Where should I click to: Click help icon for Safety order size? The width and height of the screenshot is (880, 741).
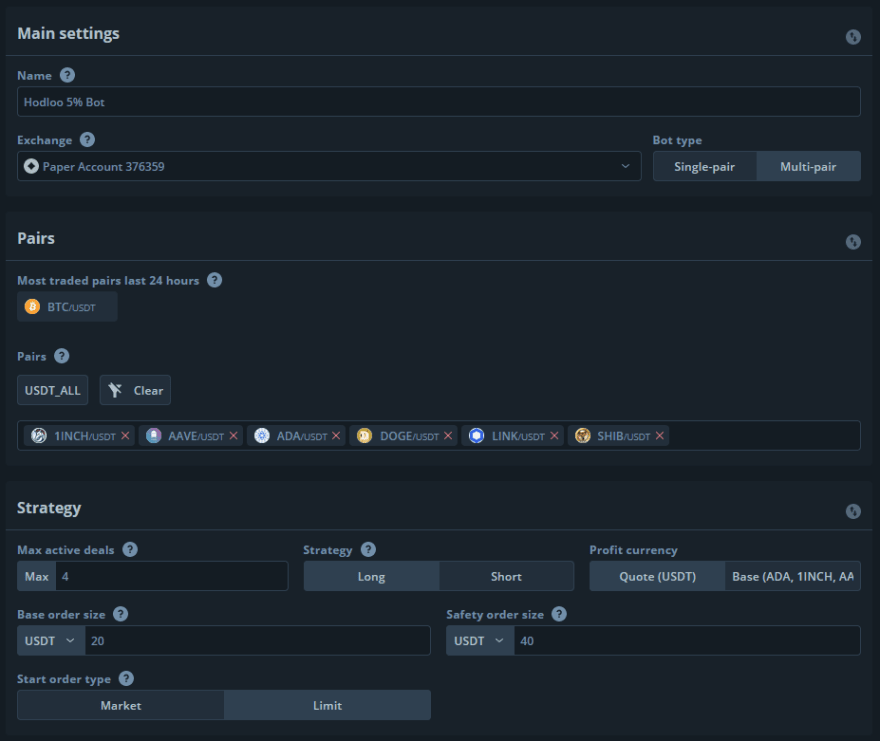coord(559,614)
